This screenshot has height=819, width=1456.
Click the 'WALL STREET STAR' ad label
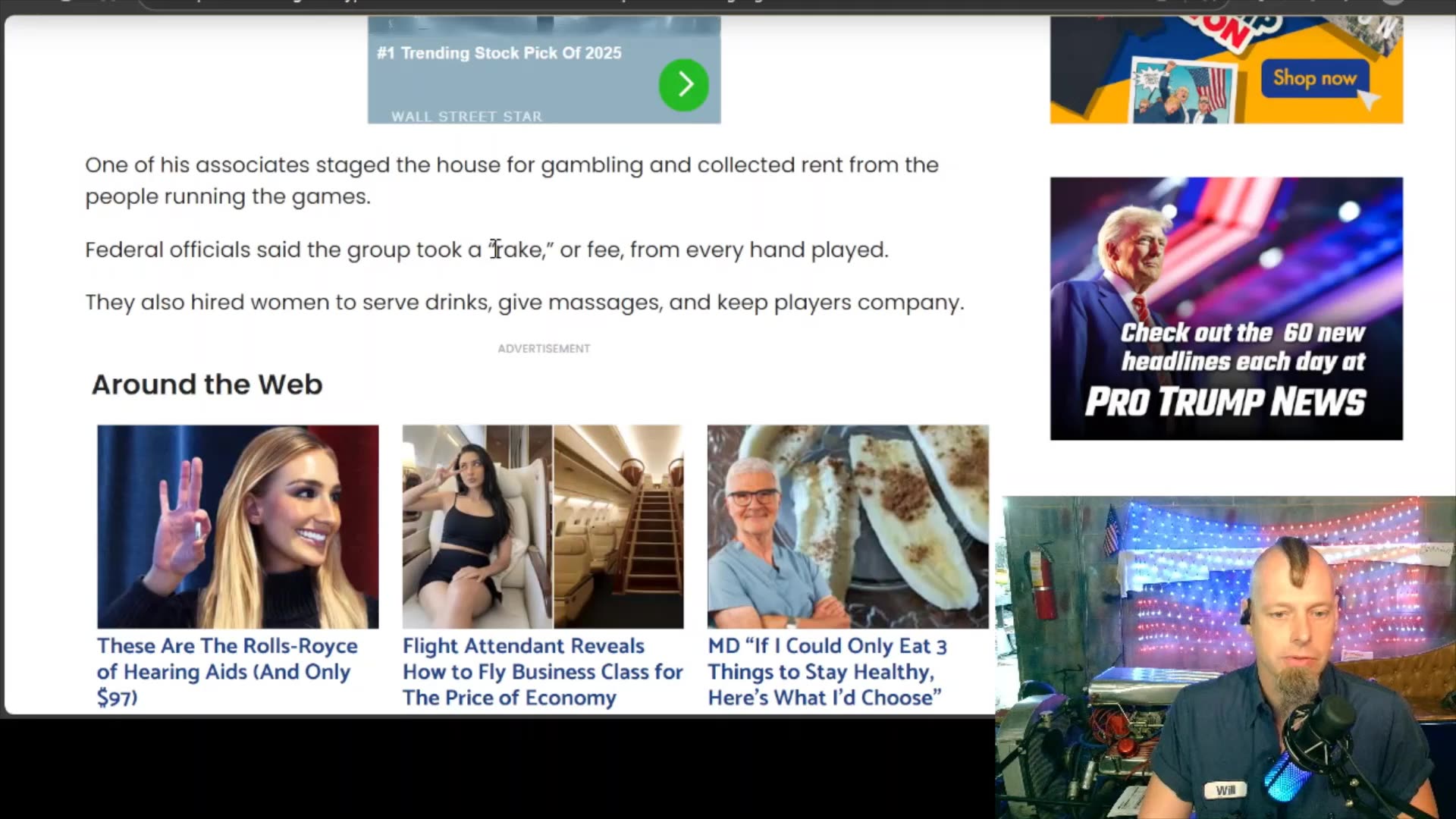466,117
